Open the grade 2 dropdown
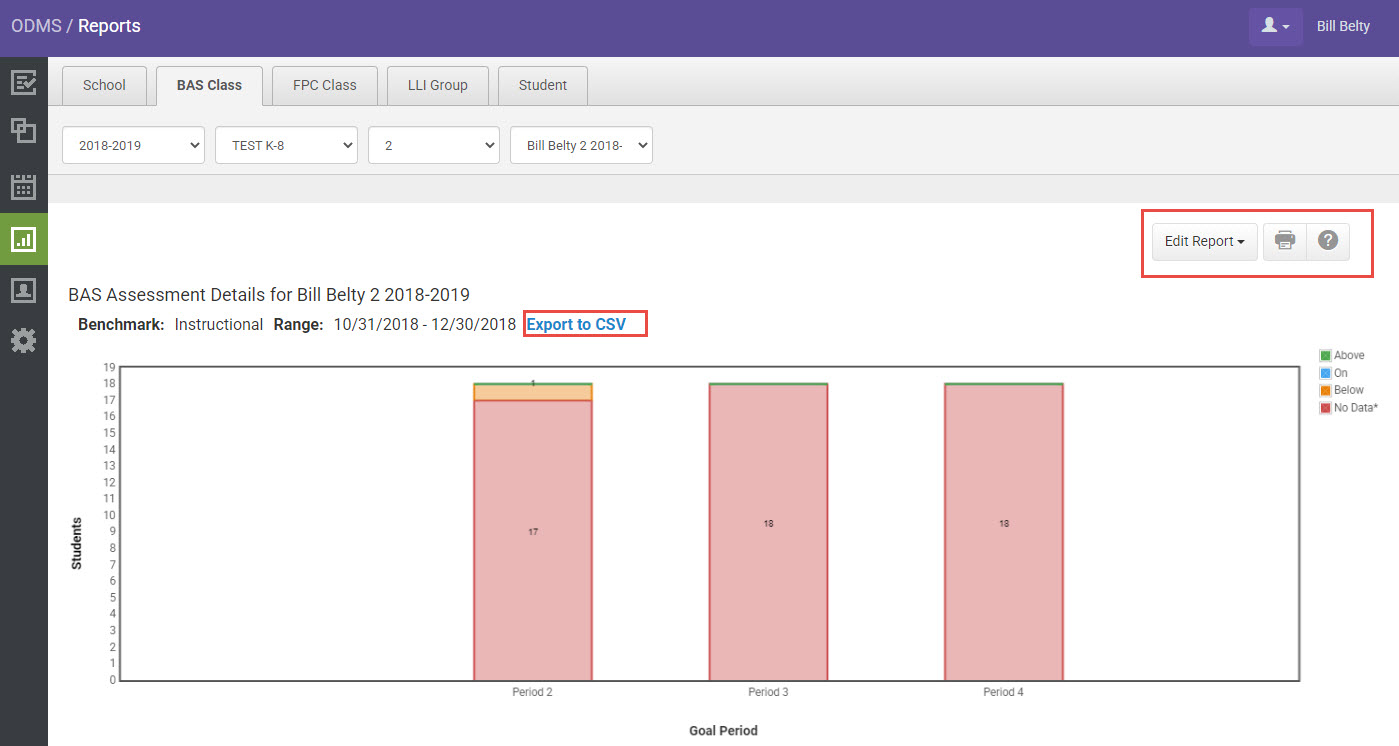 coord(434,145)
